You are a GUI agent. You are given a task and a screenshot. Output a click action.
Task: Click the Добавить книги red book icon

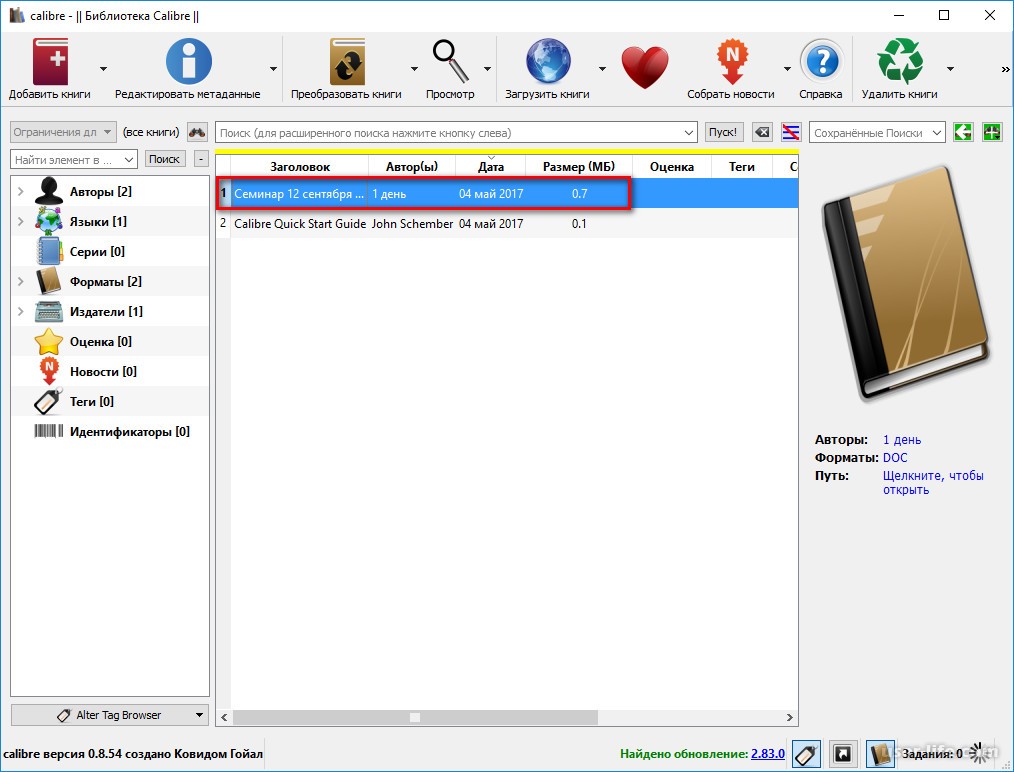(x=50, y=61)
